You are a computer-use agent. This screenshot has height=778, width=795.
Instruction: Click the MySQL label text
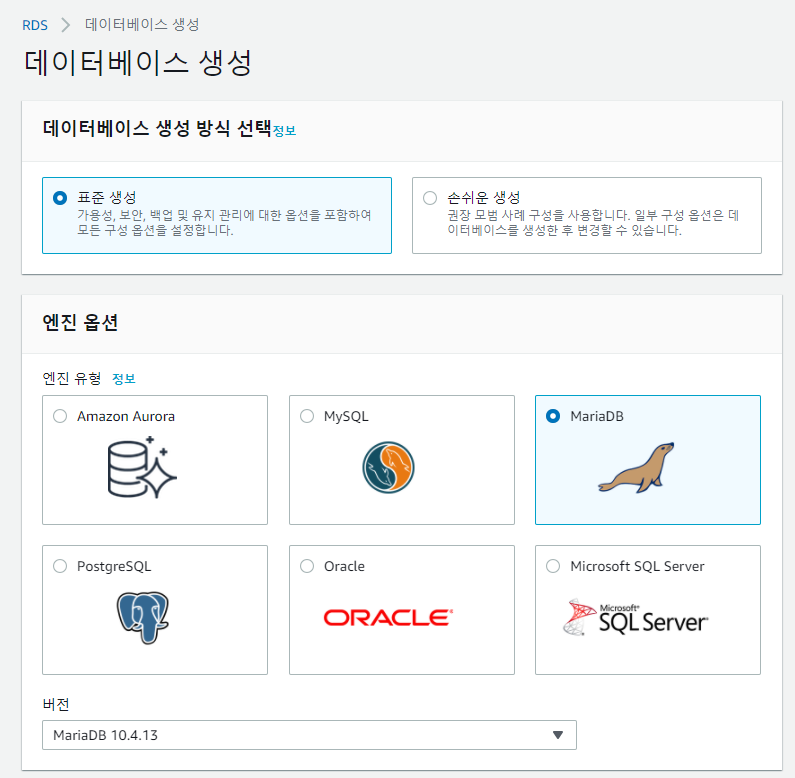click(x=346, y=416)
